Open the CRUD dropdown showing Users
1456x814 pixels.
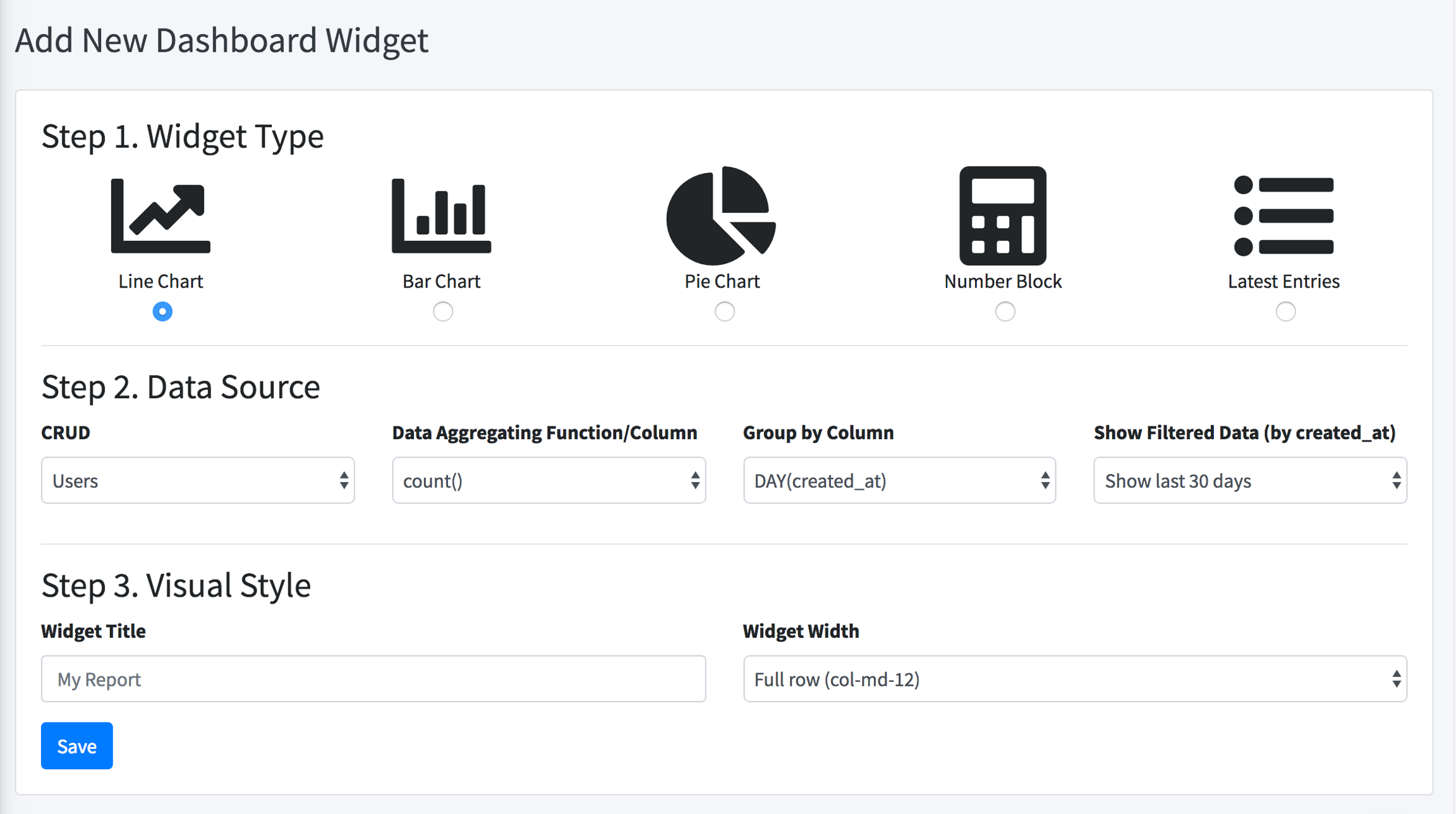[x=198, y=481]
